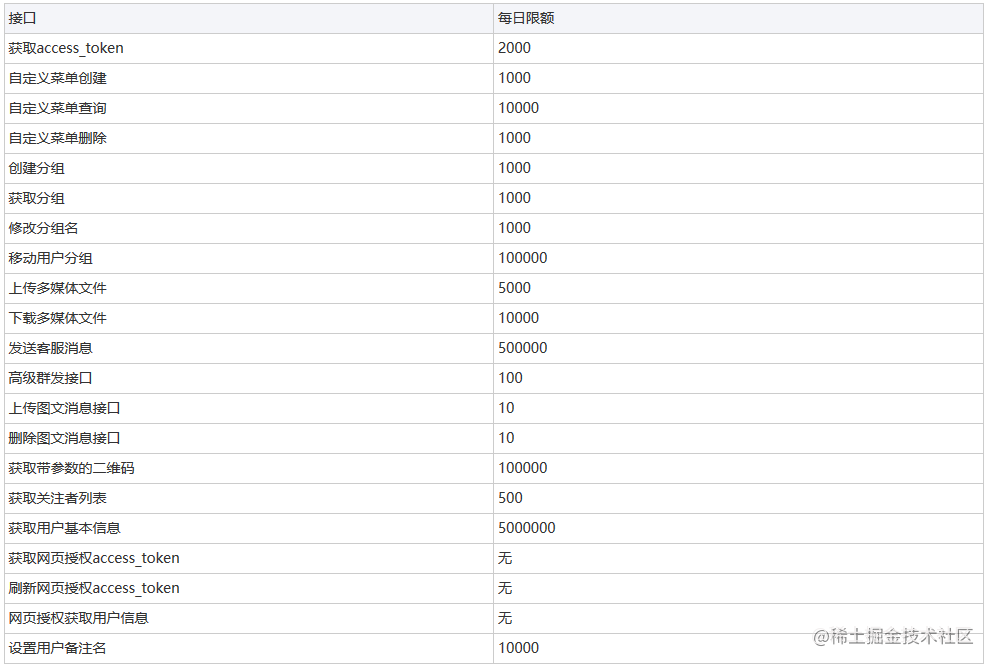Click the '1000' limit in the 自定义菜单删除 row
This screenshot has height=666, width=993.
[514, 138]
